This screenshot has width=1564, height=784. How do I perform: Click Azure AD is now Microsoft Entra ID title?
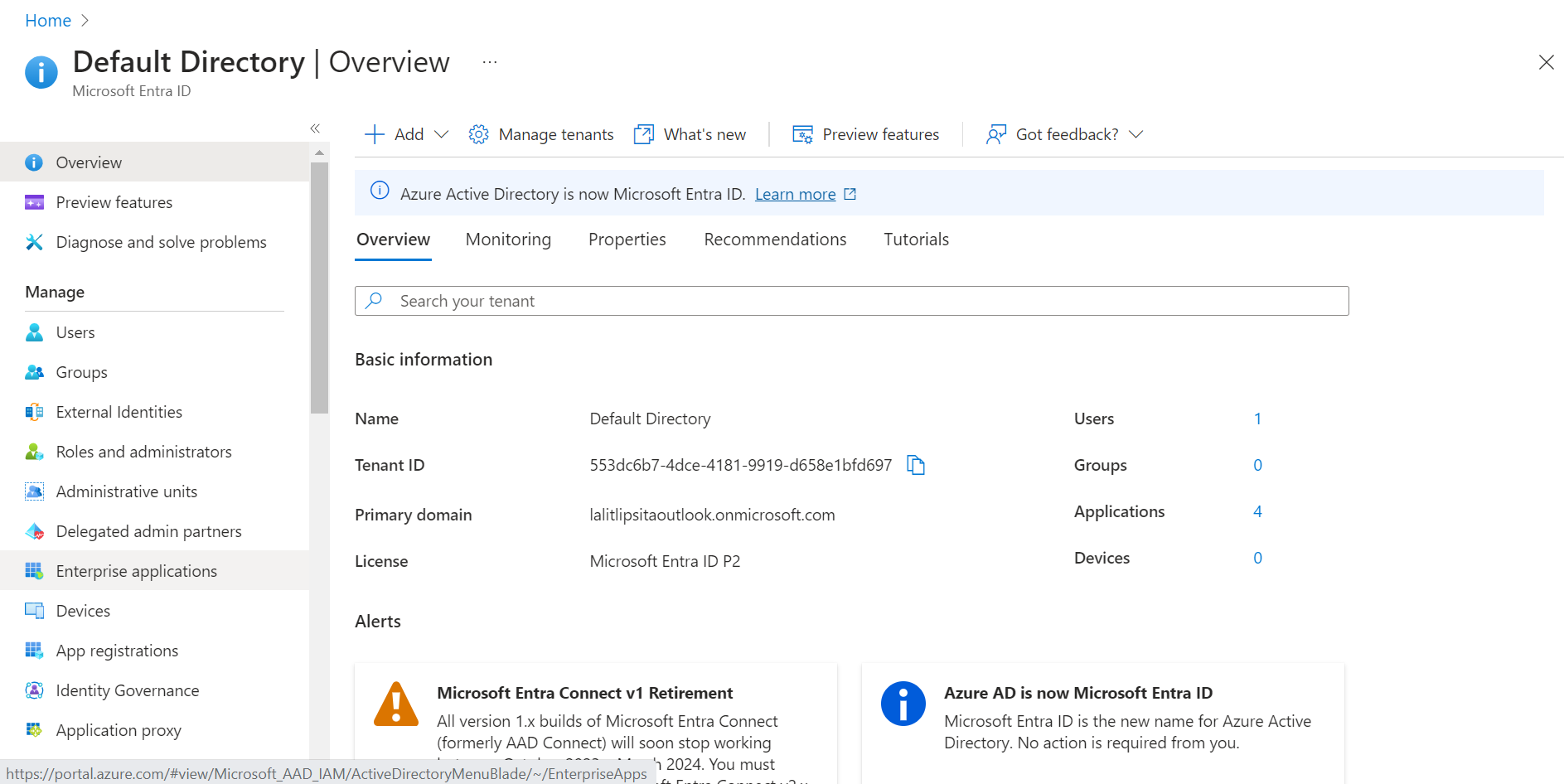pos(1077,693)
